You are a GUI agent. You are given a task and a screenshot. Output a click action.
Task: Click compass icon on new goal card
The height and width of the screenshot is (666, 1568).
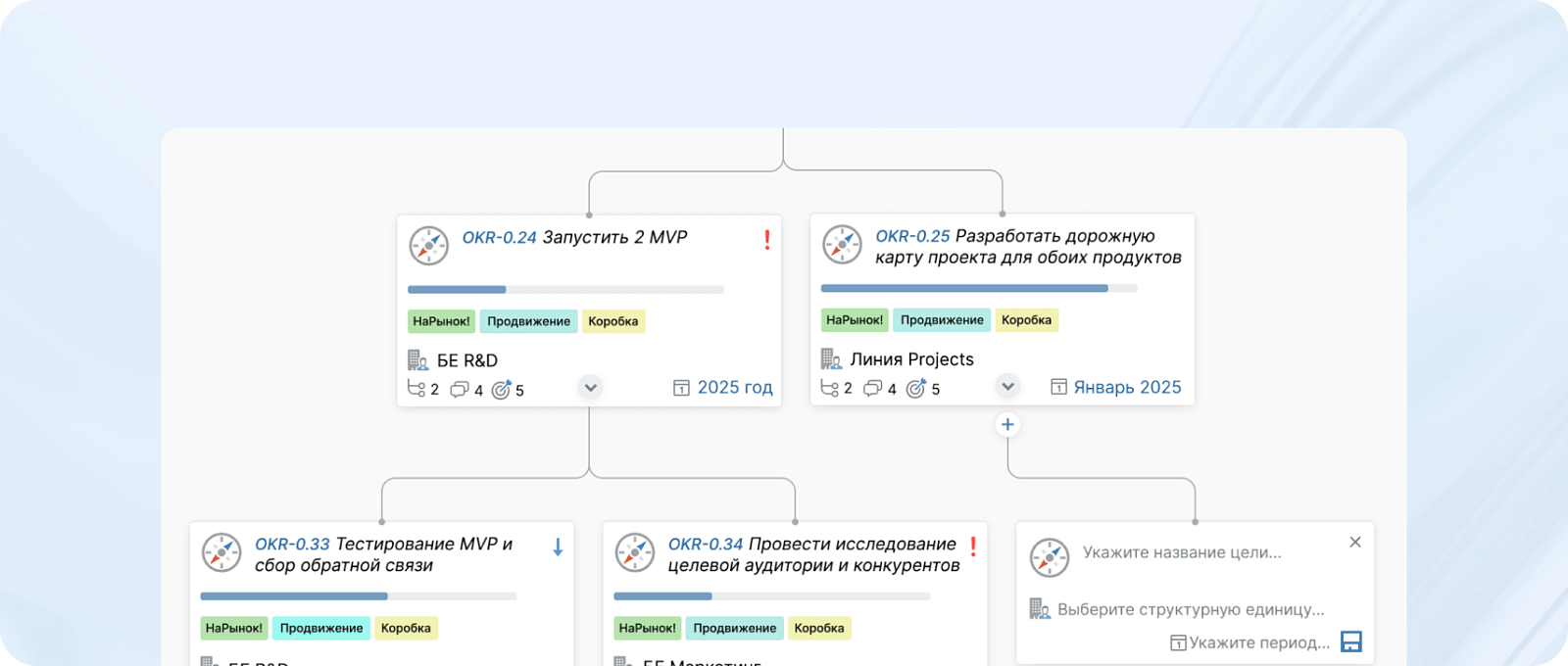(1050, 558)
